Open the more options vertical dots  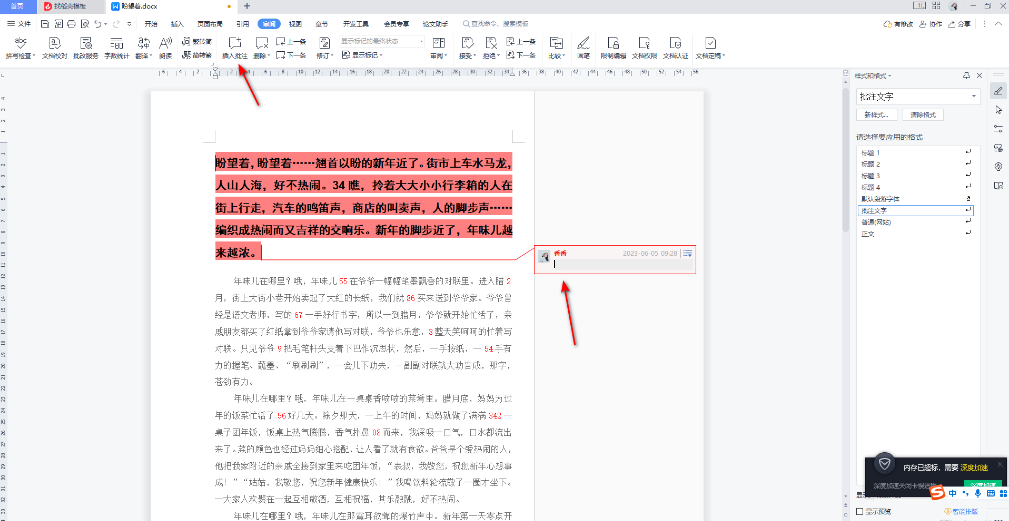click(x=984, y=24)
